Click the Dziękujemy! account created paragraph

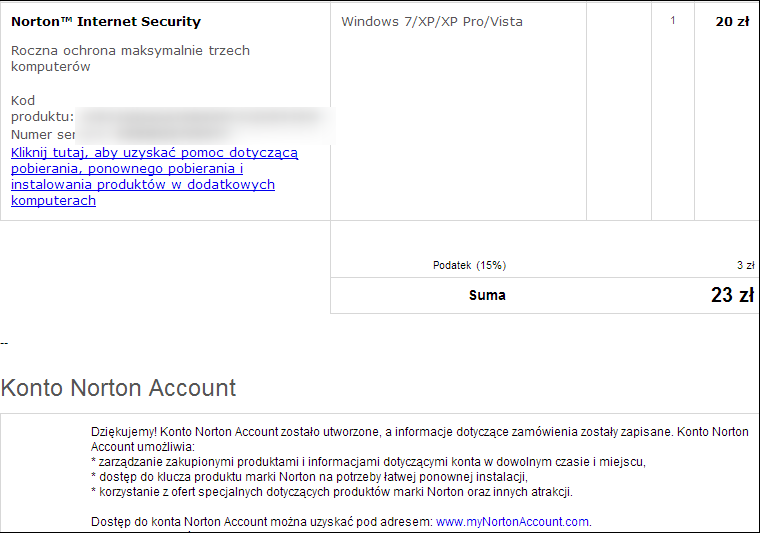pyautogui.click(x=420, y=439)
